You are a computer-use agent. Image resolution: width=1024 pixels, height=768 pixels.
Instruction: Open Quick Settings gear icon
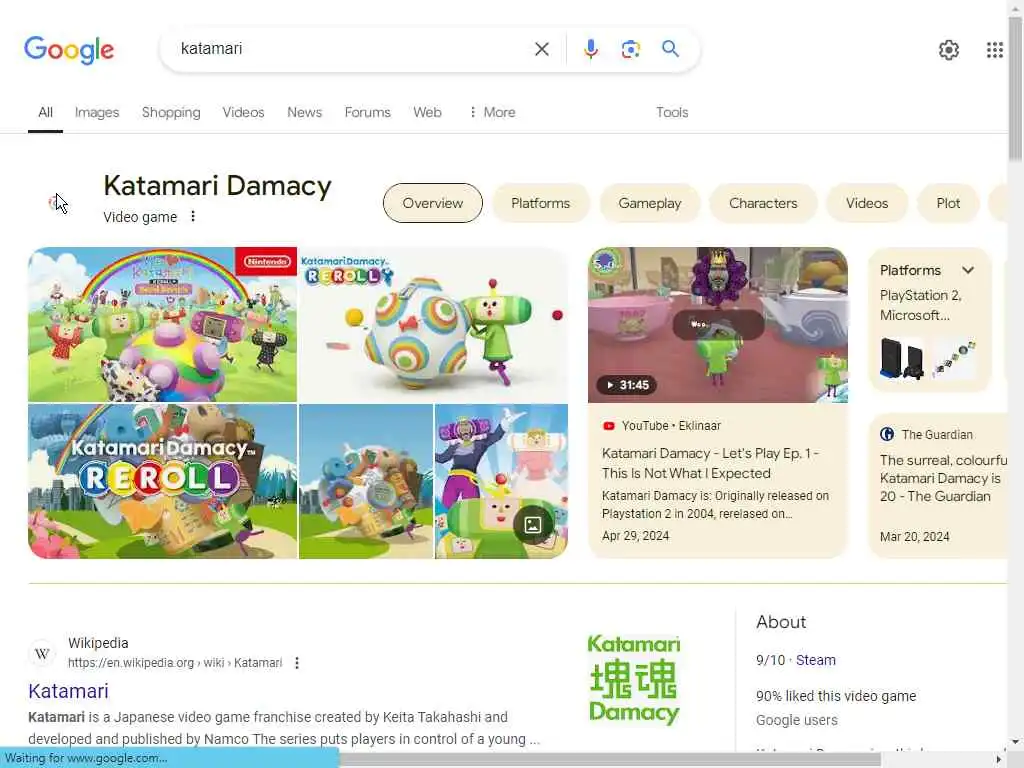pyautogui.click(x=948, y=50)
